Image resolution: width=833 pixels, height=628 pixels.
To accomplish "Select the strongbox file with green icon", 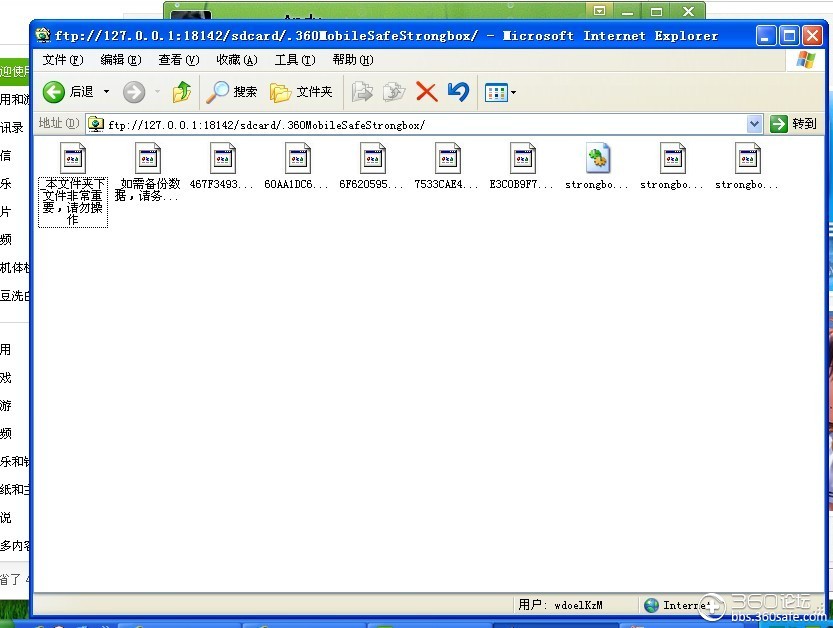I will click(598, 158).
